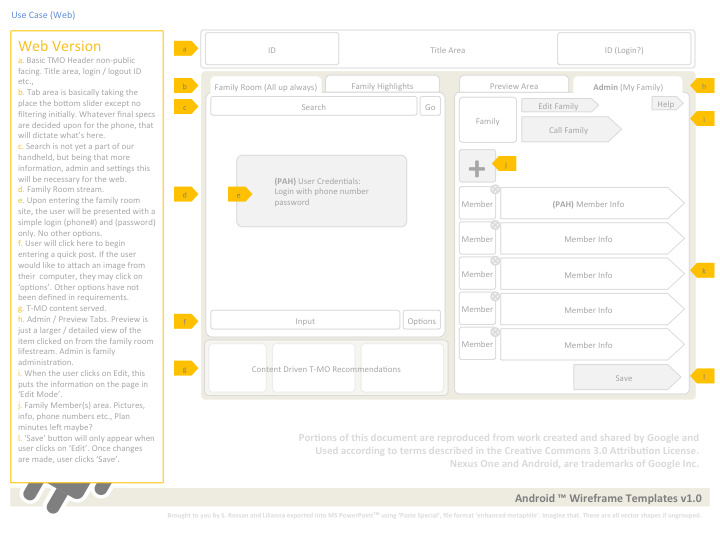Click the Family picture box
The width and height of the screenshot is (720, 540).
click(x=487, y=121)
